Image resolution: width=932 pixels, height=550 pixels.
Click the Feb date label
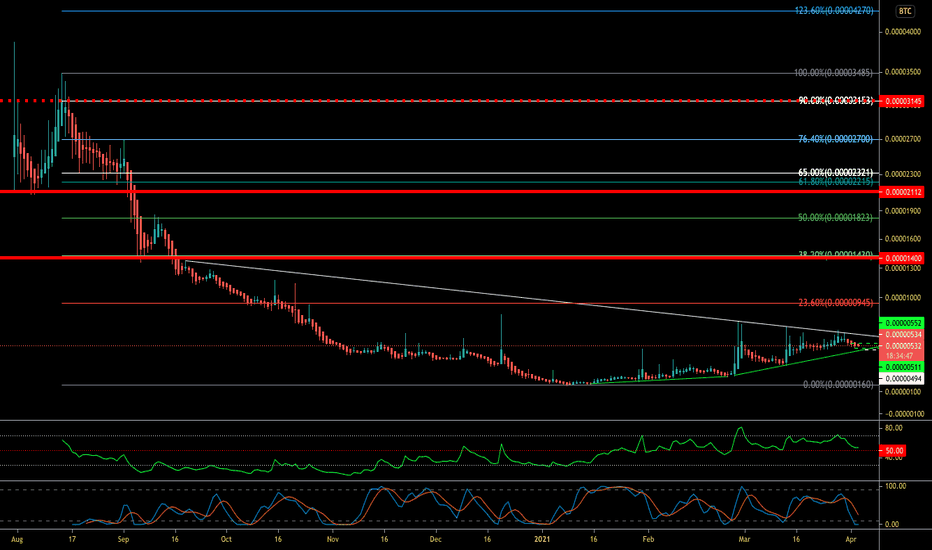pyautogui.click(x=648, y=539)
